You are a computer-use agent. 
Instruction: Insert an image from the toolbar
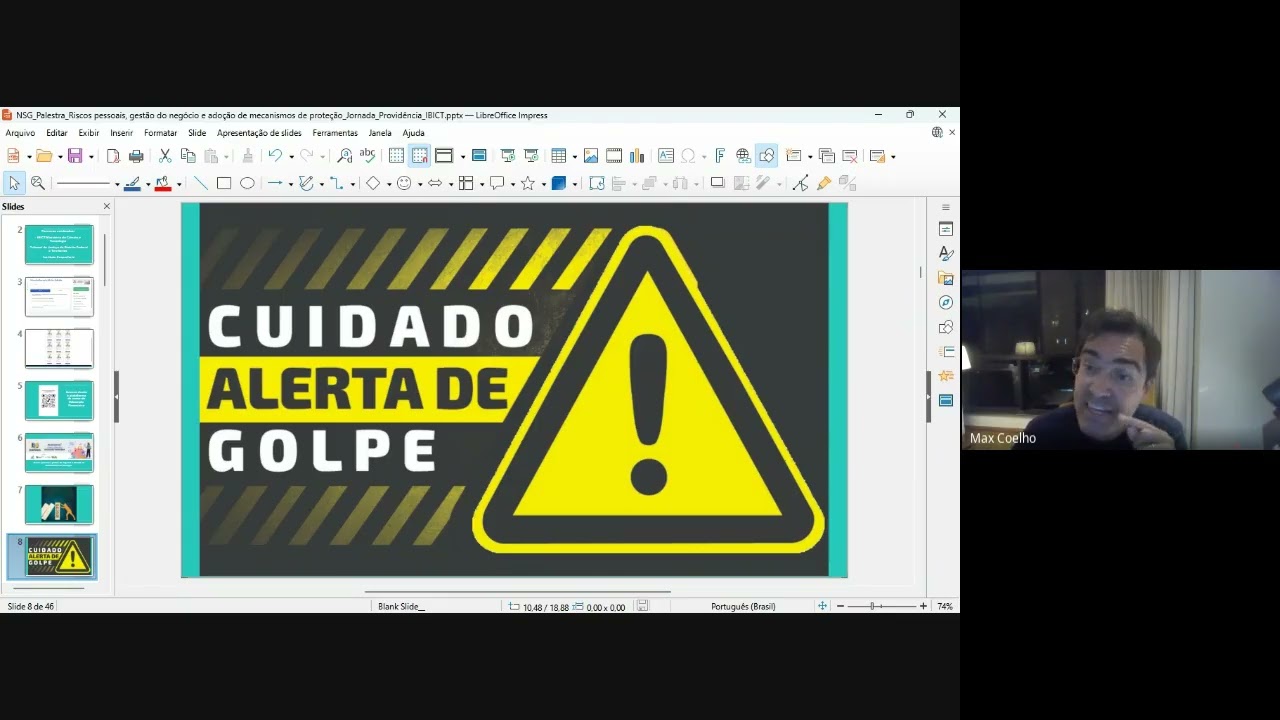pyautogui.click(x=591, y=156)
